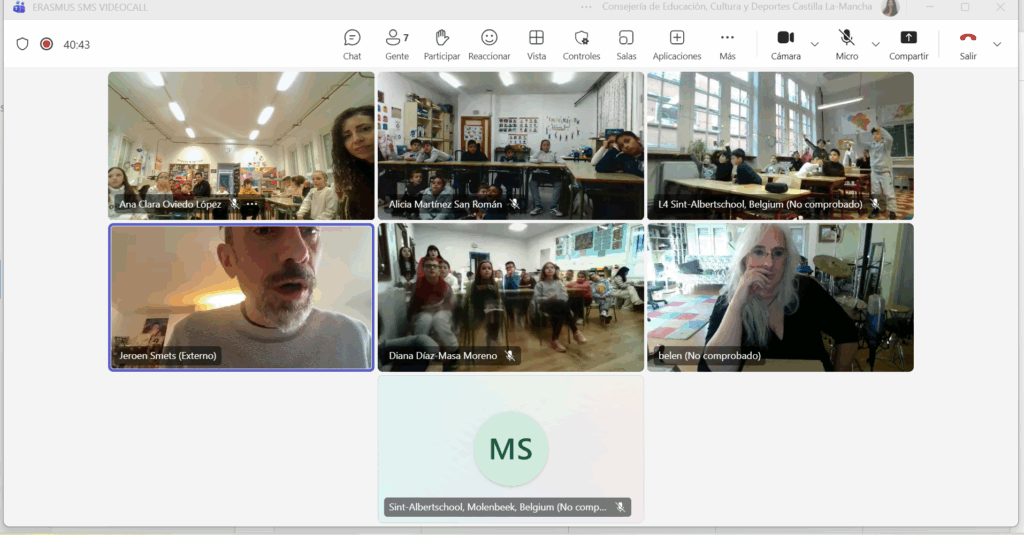Select Jeroen Smets video tile
The width and height of the screenshot is (1024, 535).
point(241,296)
